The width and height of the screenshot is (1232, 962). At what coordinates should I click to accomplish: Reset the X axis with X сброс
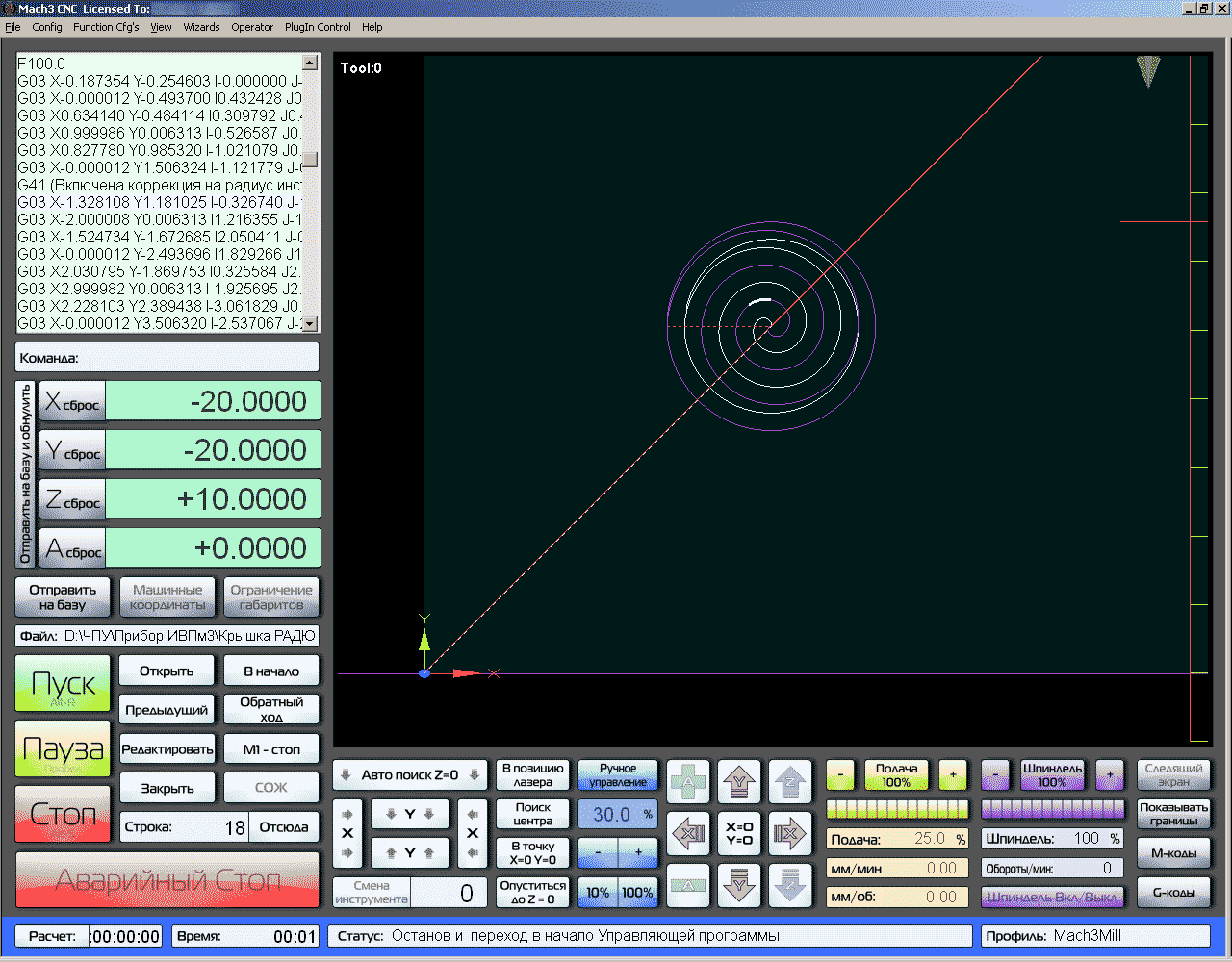point(72,402)
